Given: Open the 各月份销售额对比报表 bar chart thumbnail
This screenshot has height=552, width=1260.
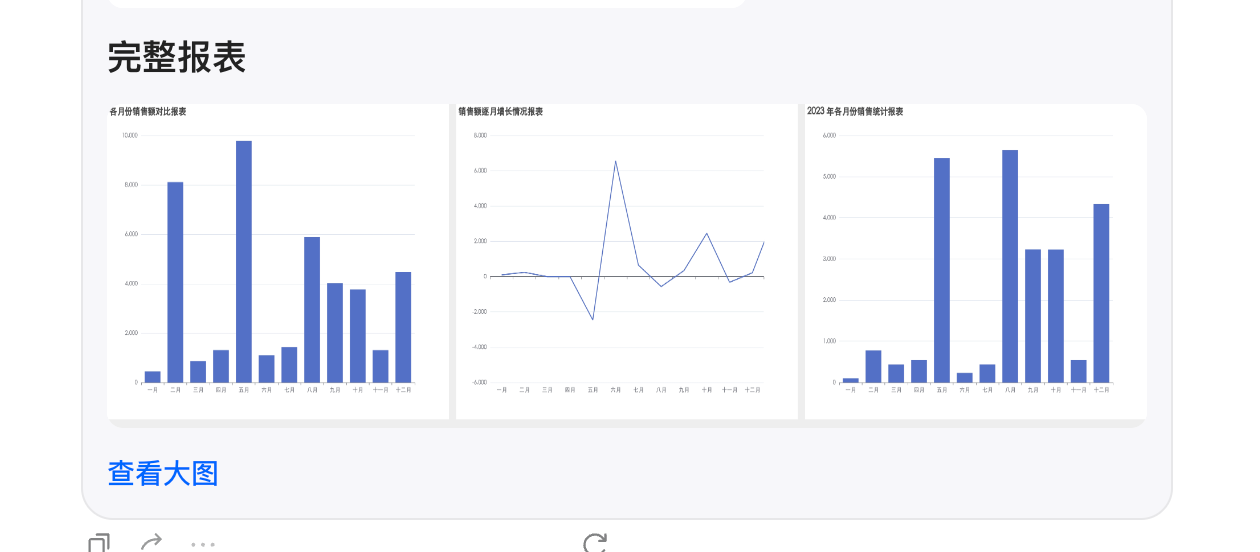Looking at the screenshot, I should [278, 262].
